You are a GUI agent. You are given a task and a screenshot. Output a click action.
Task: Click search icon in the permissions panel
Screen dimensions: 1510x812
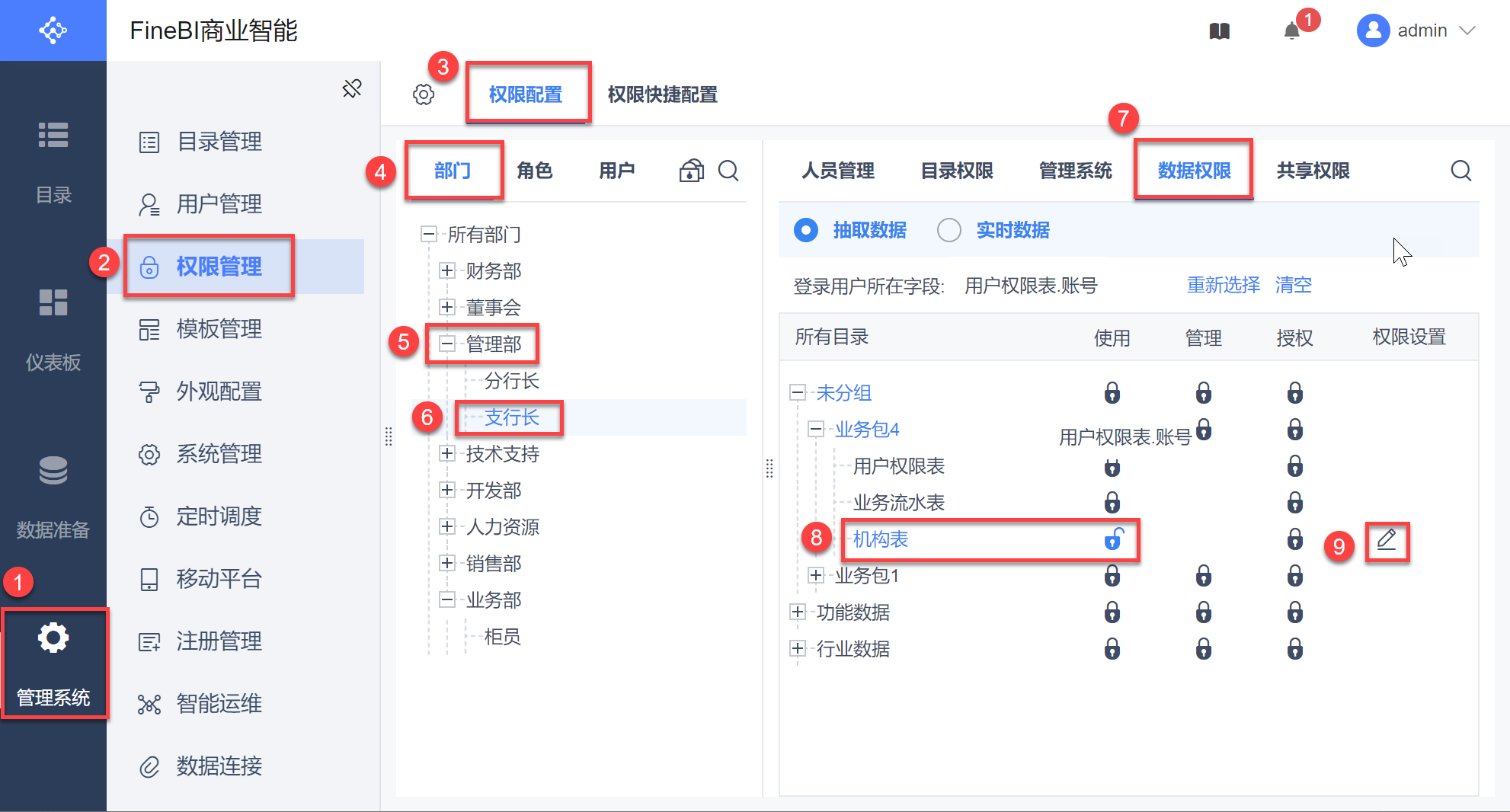tap(1460, 171)
